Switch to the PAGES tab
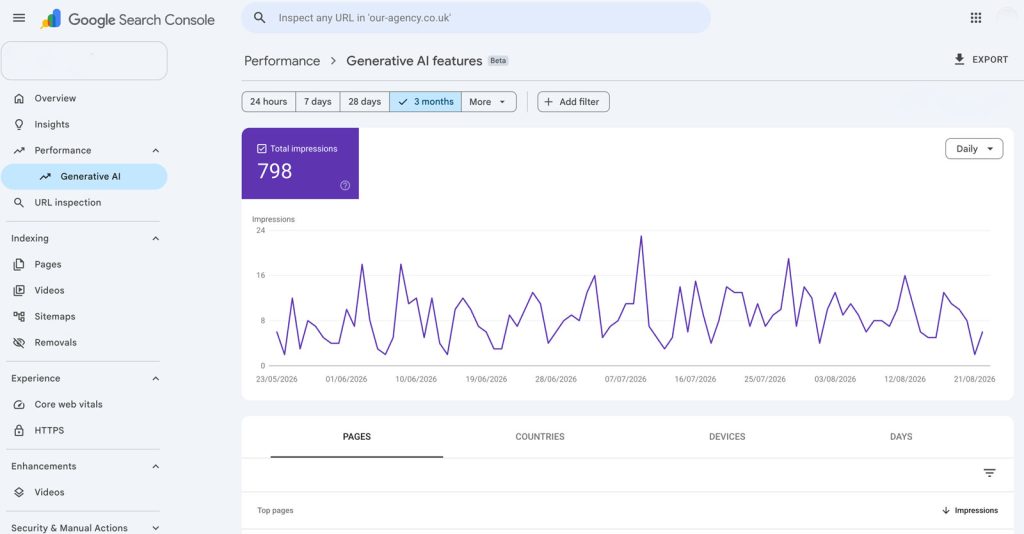This screenshot has height=534, width=1024. point(357,437)
